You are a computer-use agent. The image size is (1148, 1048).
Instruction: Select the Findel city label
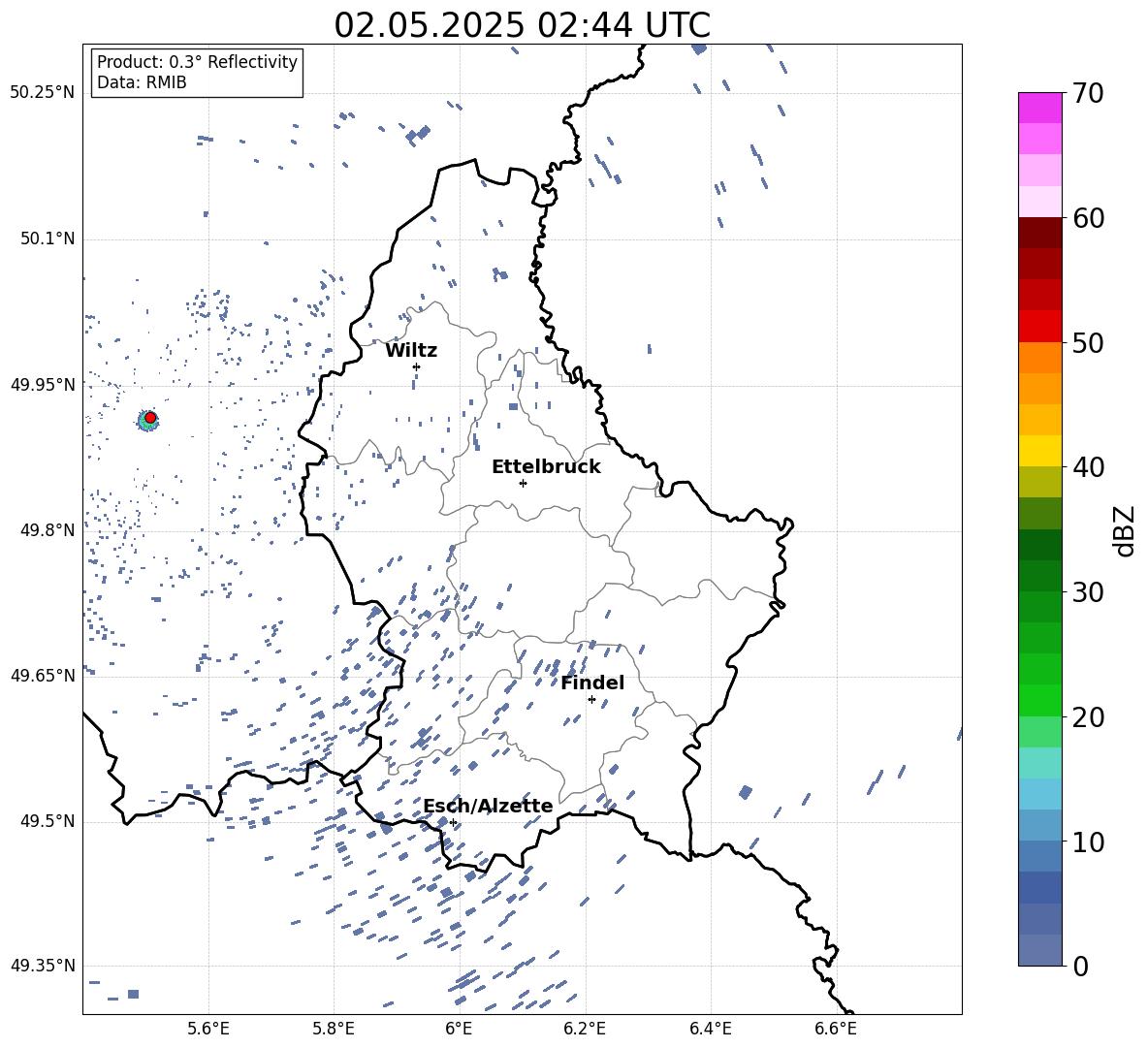tap(592, 683)
